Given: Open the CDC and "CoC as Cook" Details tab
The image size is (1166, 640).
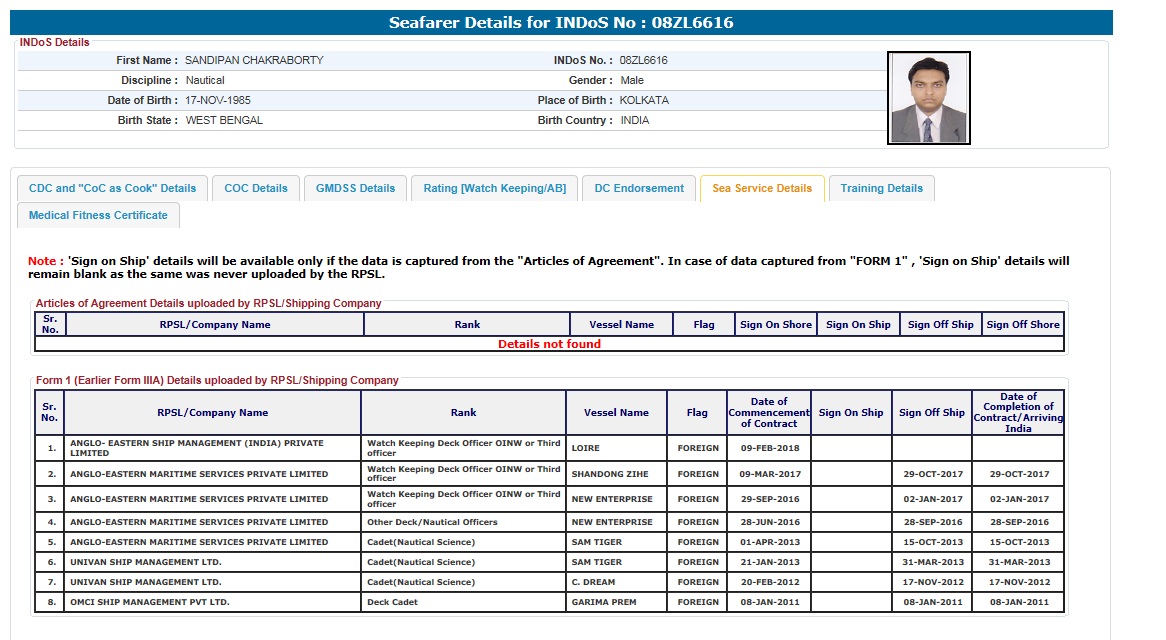Looking at the screenshot, I should (112, 188).
